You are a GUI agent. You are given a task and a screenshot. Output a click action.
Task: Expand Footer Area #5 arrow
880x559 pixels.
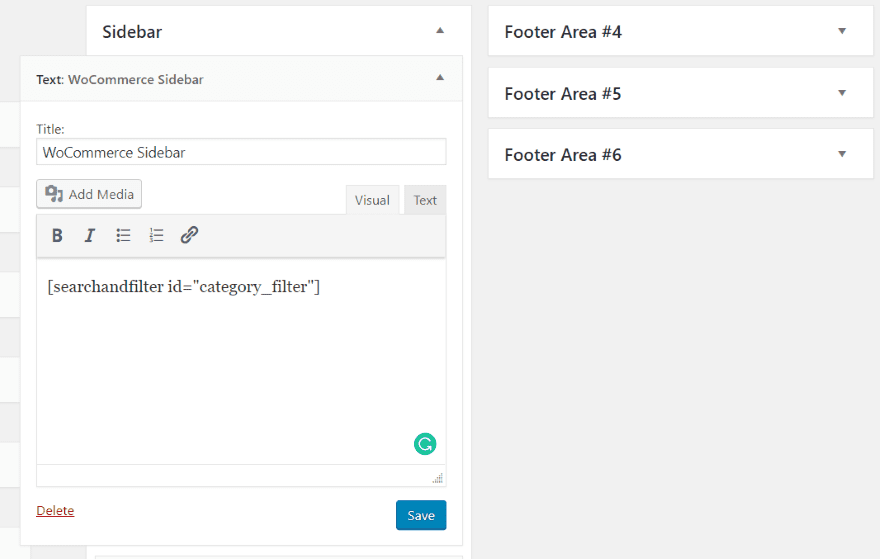(842, 93)
